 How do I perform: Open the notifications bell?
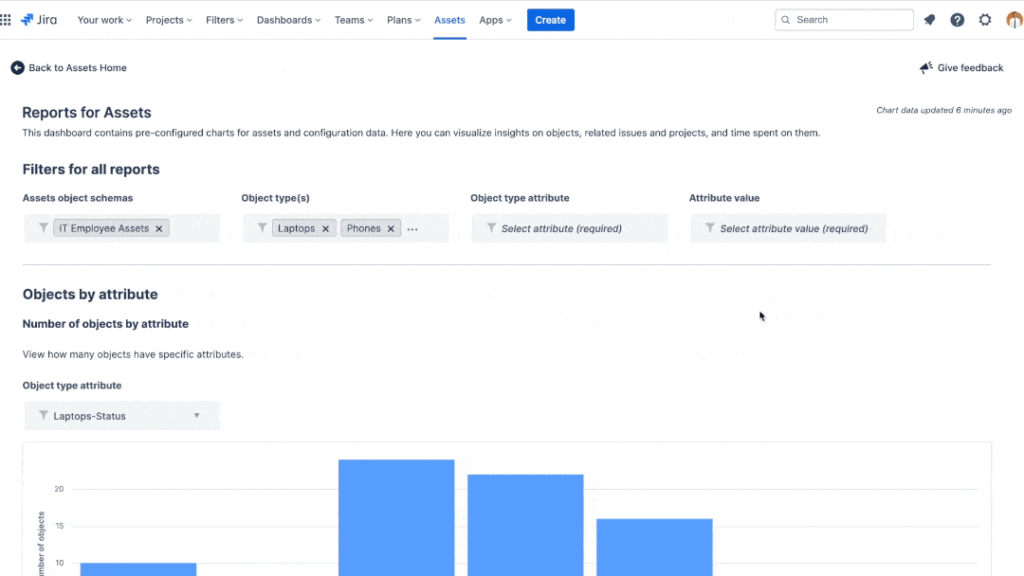pos(929,19)
